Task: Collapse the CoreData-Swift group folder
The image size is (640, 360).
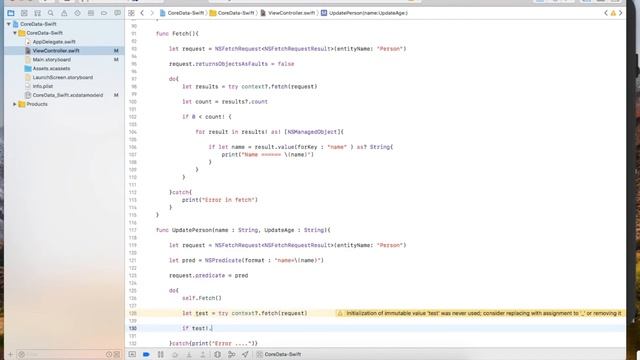Action: click(15, 33)
